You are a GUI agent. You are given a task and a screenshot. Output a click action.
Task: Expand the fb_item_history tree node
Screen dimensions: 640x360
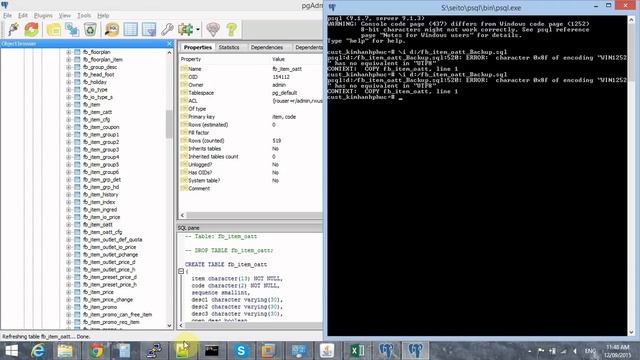tap(69, 195)
